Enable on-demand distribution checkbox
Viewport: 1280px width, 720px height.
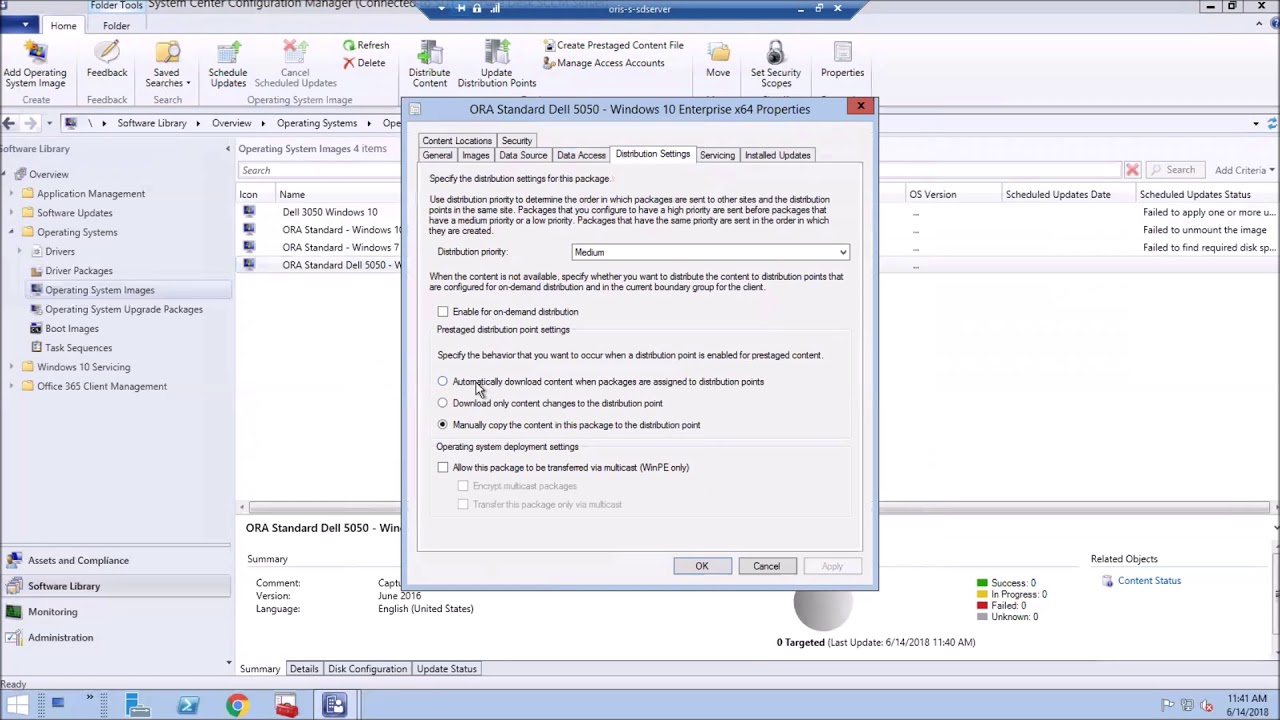(443, 312)
